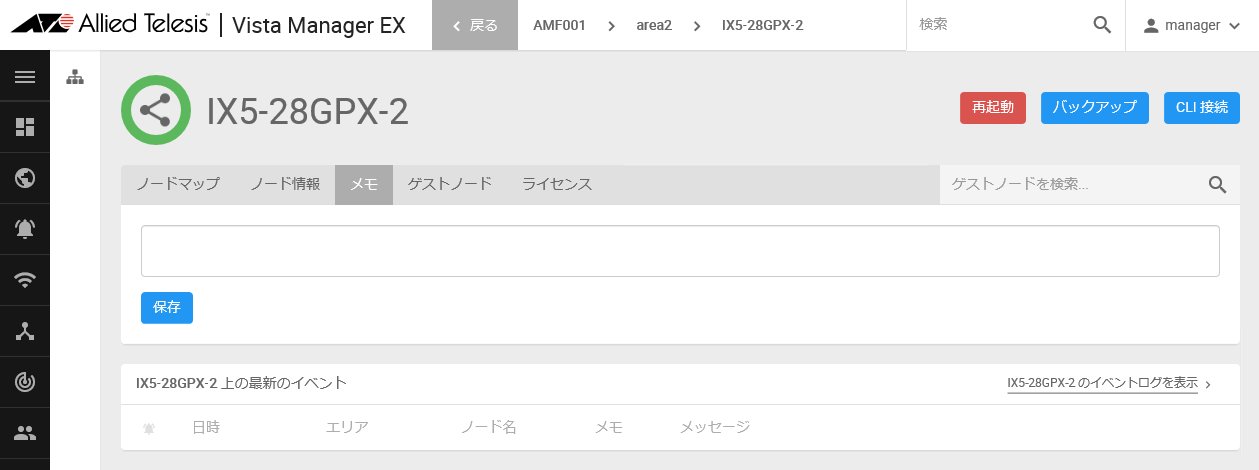The height and width of the screenshot is (470, 1259).
Task: Open the wireless Wi-Fi icon in sidebar
Action: click(x=25, y=280)
